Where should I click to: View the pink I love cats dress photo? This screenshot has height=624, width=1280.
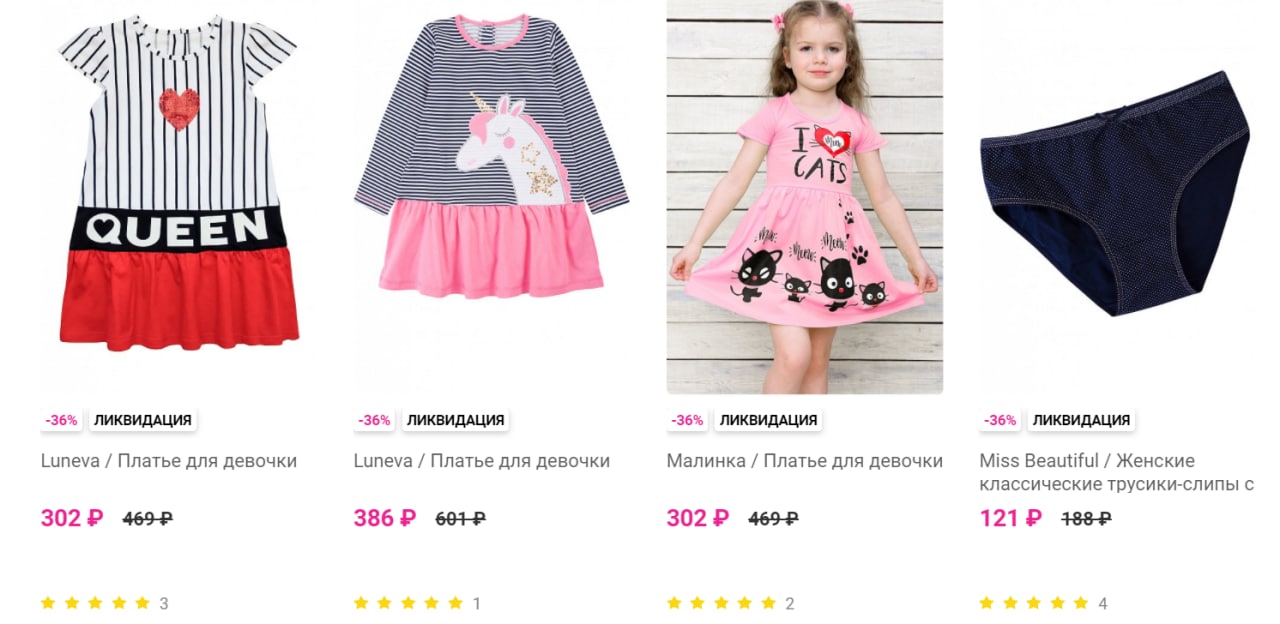tap(805, 197)
